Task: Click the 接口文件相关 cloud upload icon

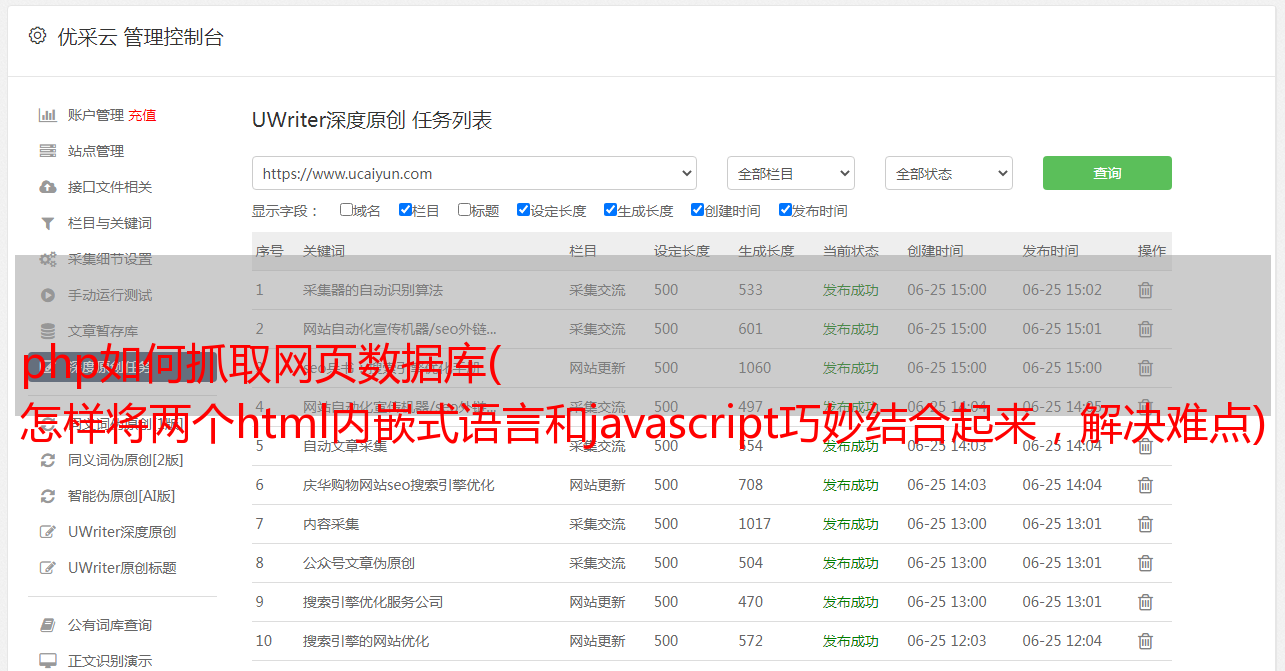Action: coord(47,187)
